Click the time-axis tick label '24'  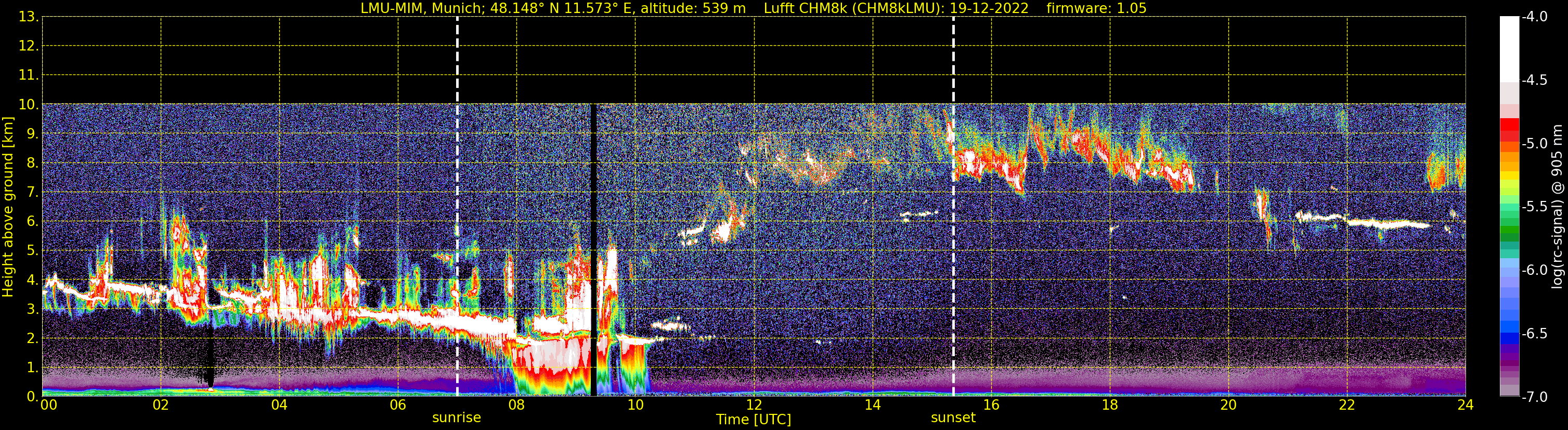pos(1465,405)
